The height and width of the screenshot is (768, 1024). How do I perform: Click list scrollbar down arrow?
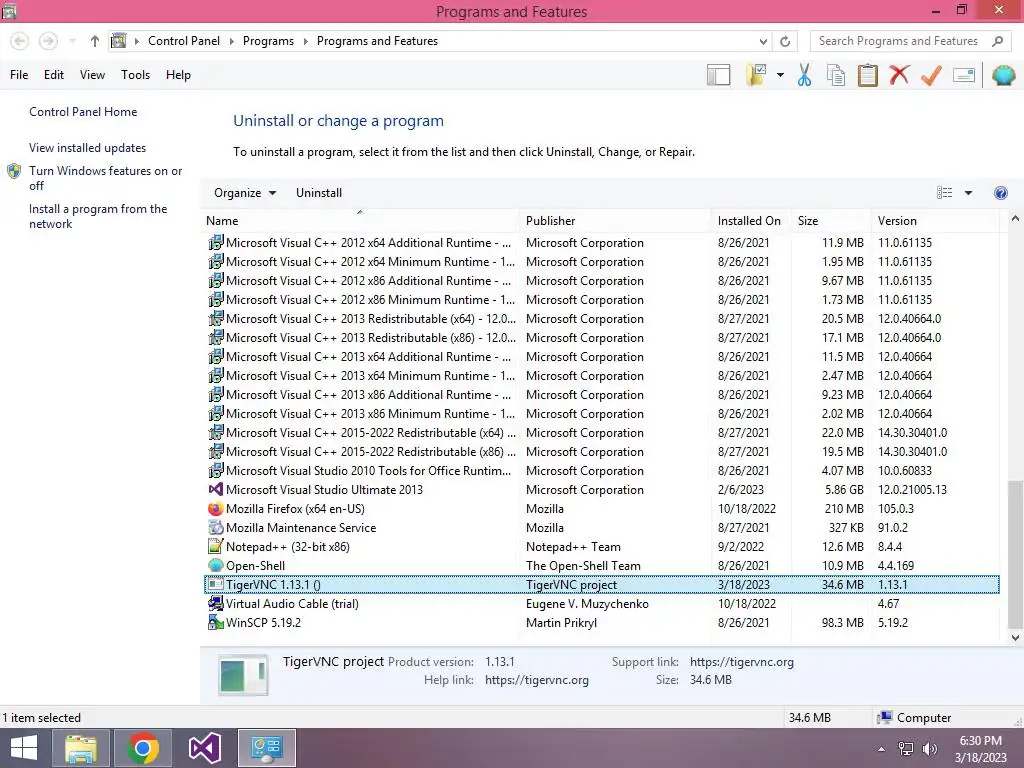tap(1015, 638)
